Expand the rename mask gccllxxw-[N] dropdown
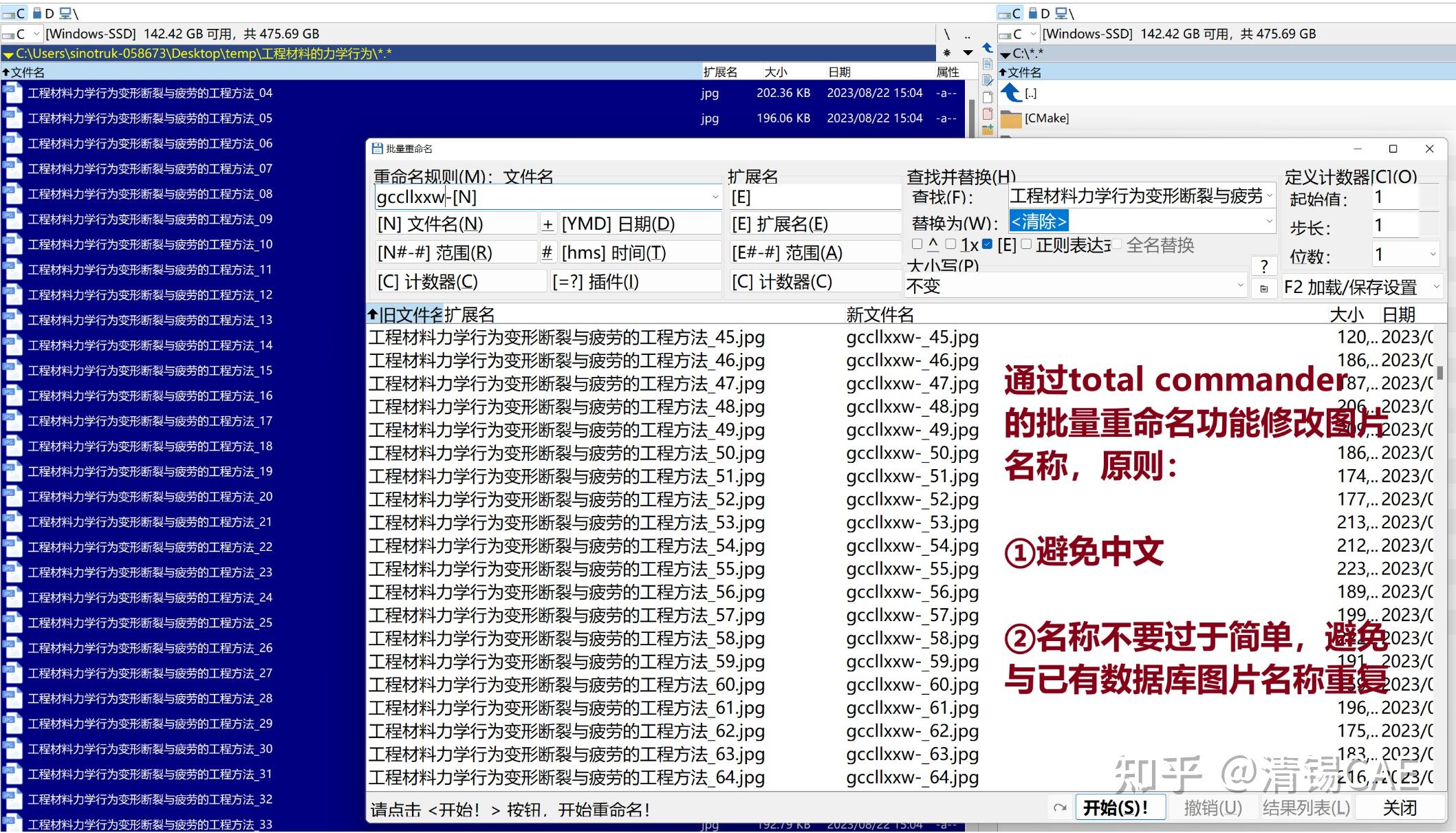 [x=715, y=197]
